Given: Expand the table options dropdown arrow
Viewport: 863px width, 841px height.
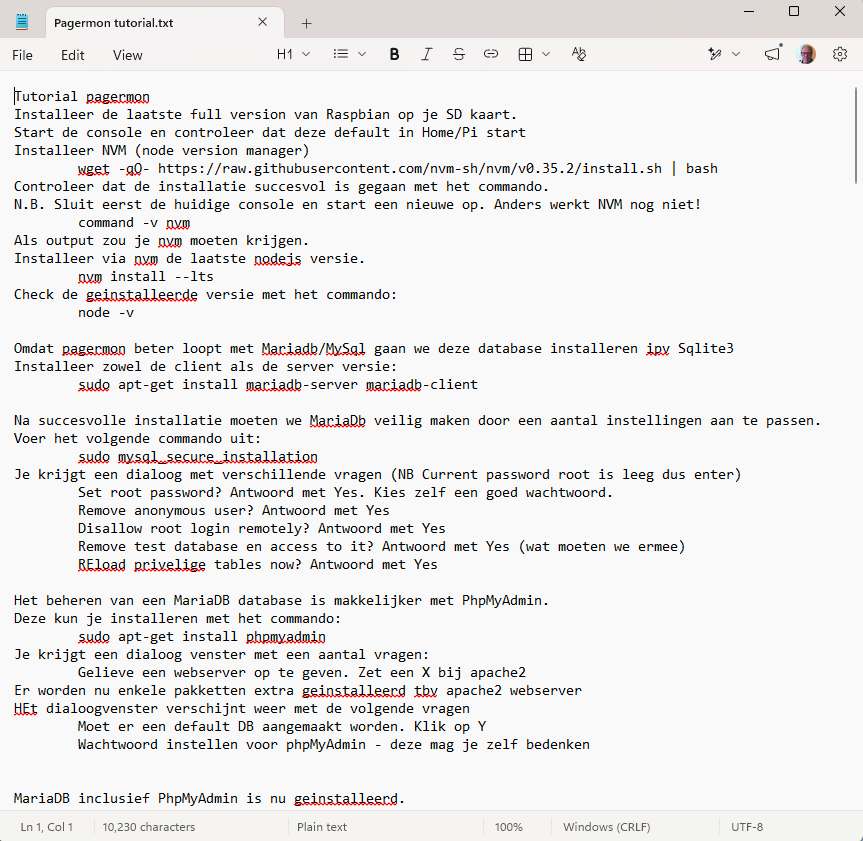Looking at the screenshot, I should tap(546, 54).
